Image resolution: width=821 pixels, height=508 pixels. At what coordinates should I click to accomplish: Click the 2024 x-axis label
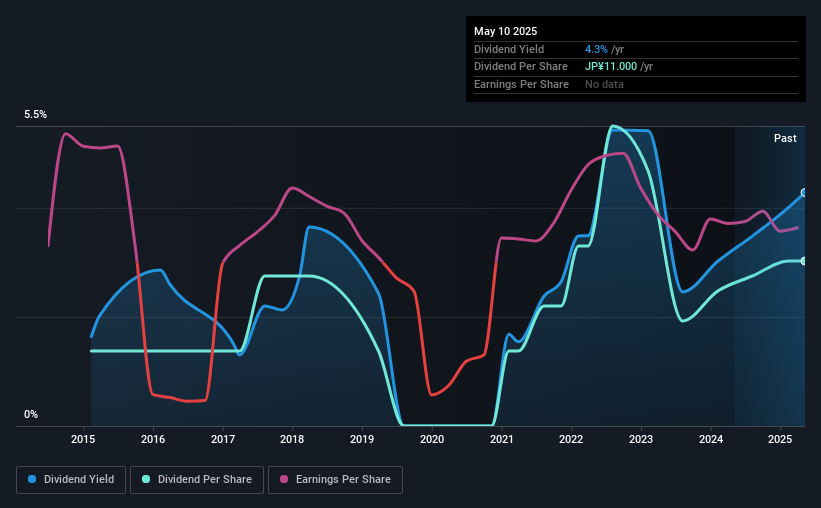click(711, 439)
